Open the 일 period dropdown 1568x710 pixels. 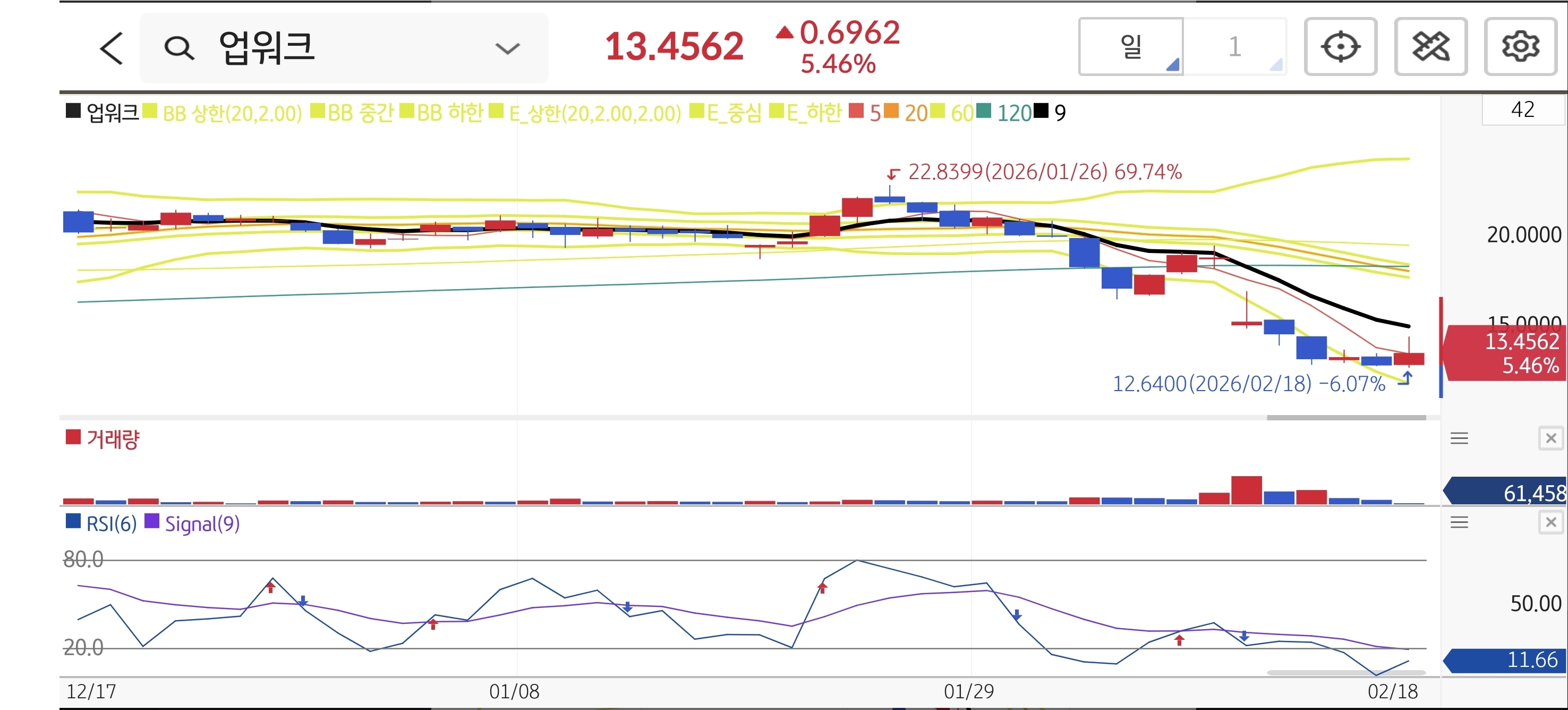pos(1131,47)
